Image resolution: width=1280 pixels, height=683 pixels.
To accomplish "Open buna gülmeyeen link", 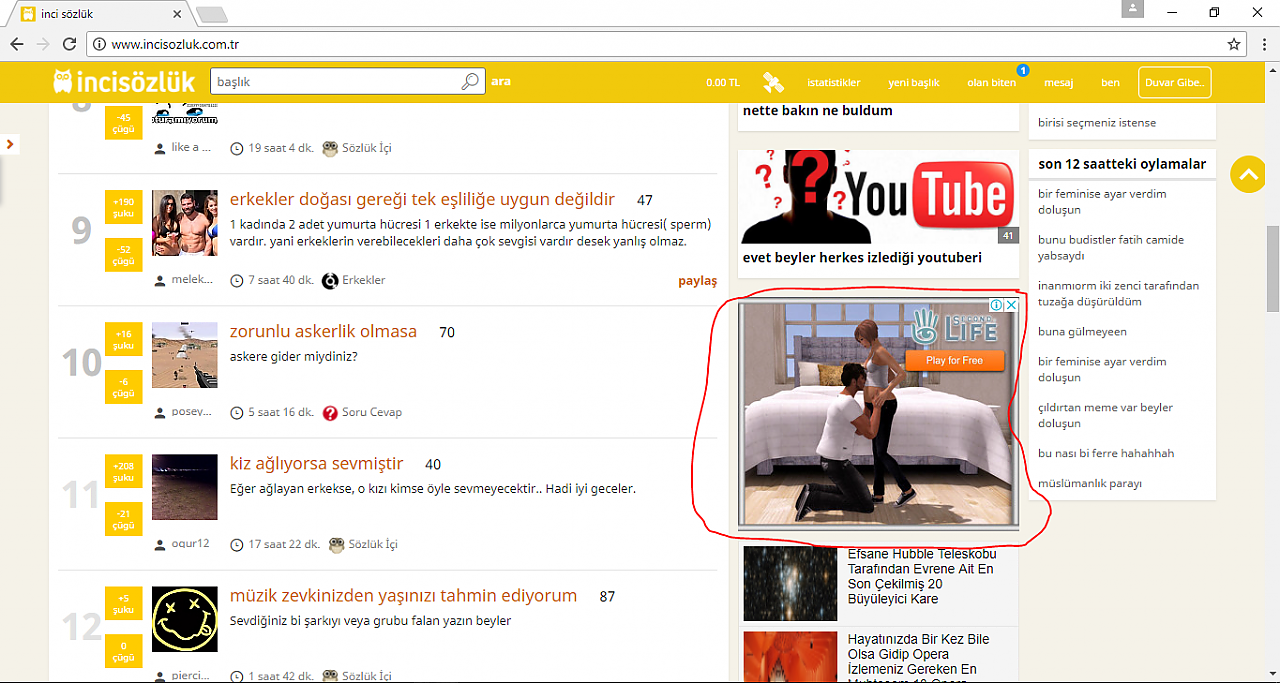I will click(x=1082, y=332).
